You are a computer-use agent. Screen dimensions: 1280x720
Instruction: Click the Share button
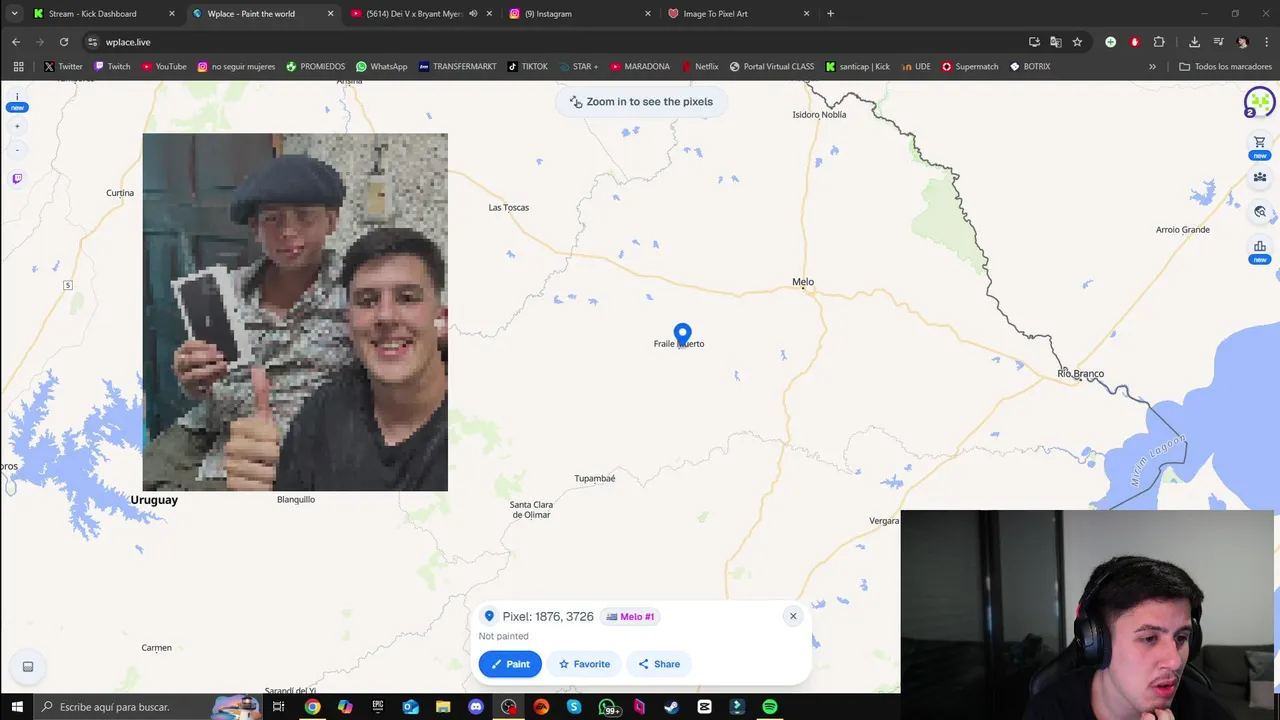tap(659, 664)
